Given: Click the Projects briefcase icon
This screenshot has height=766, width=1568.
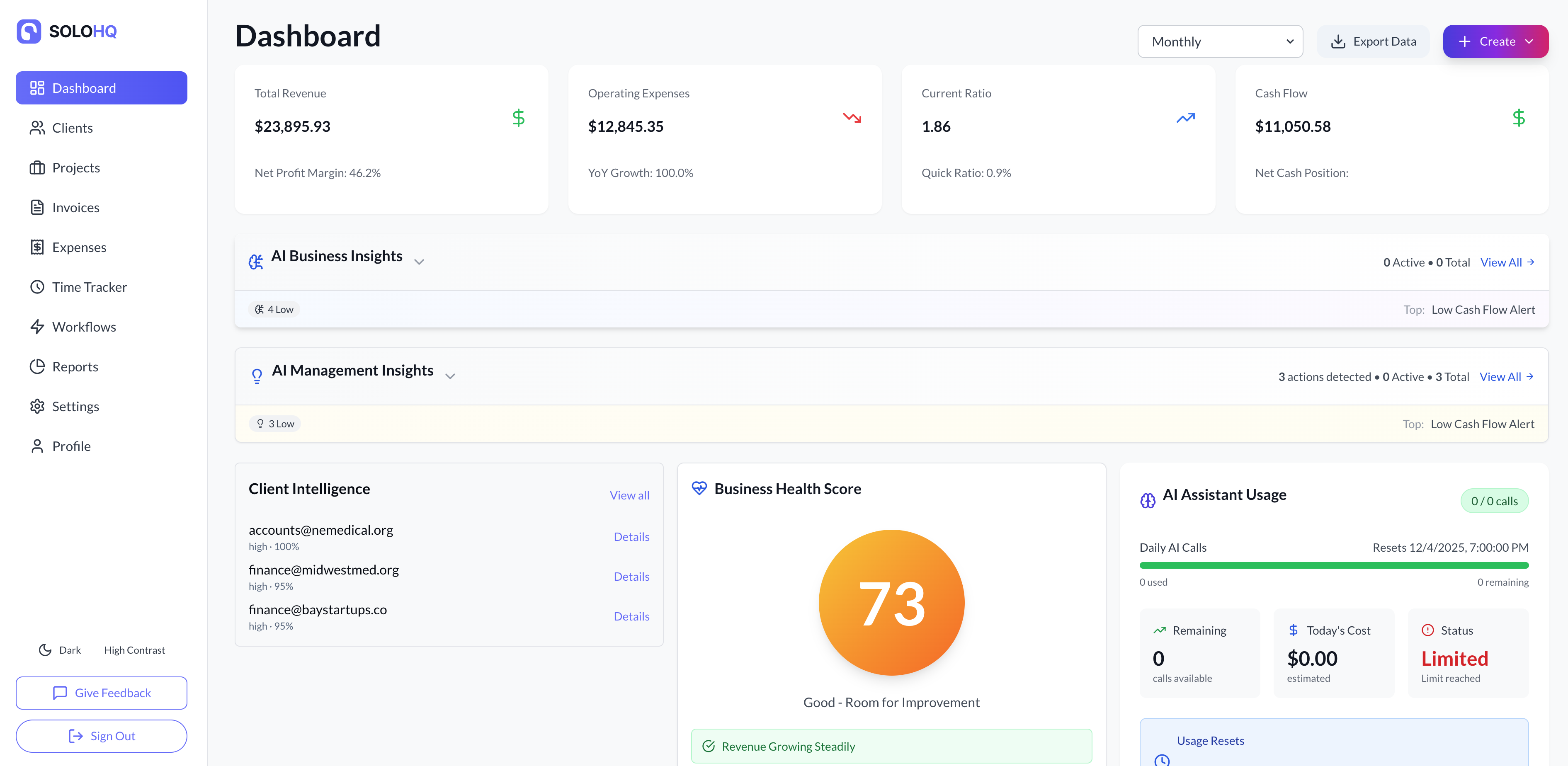Looking at the screenshot, I should 37,168.
